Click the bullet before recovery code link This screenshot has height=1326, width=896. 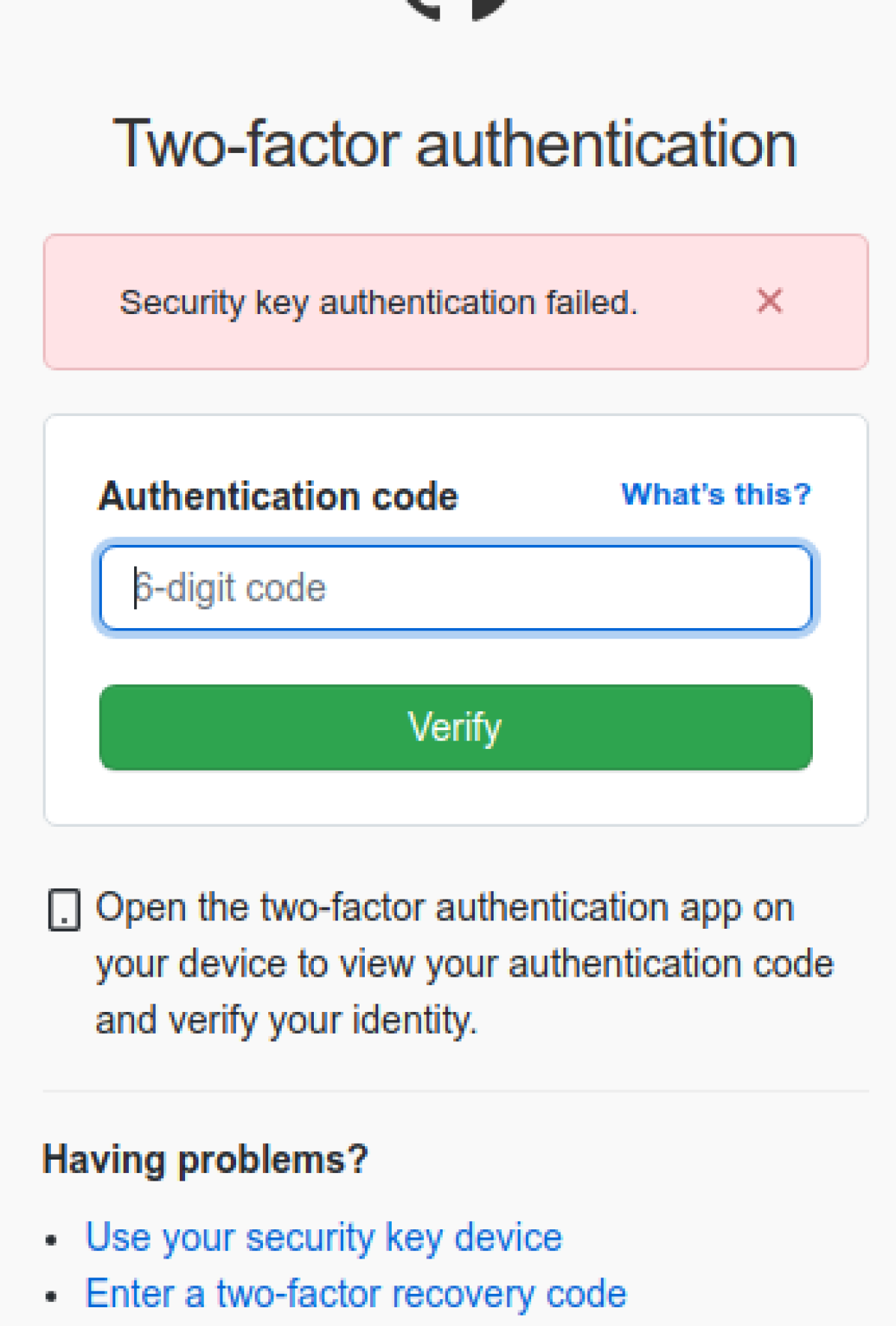(x=51, y=1296)
